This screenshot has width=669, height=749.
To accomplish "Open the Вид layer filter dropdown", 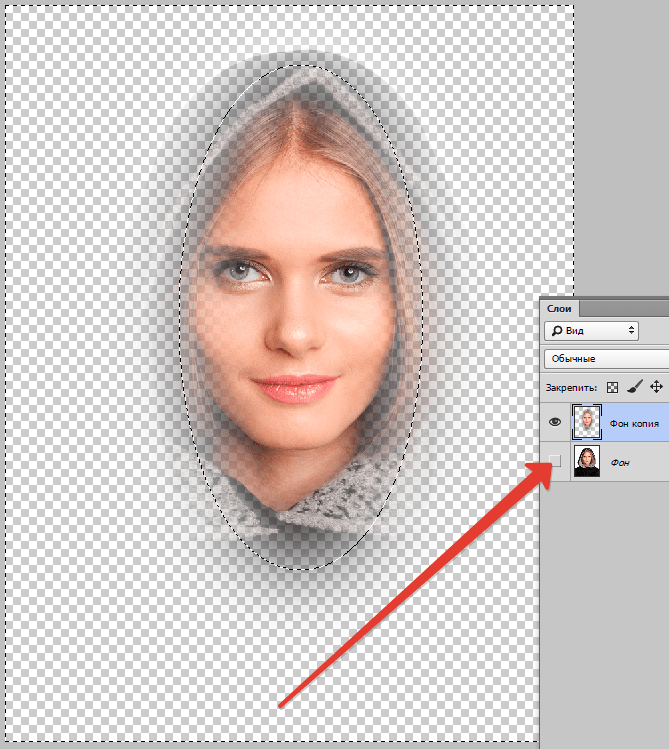I will (x=592, y=331).
